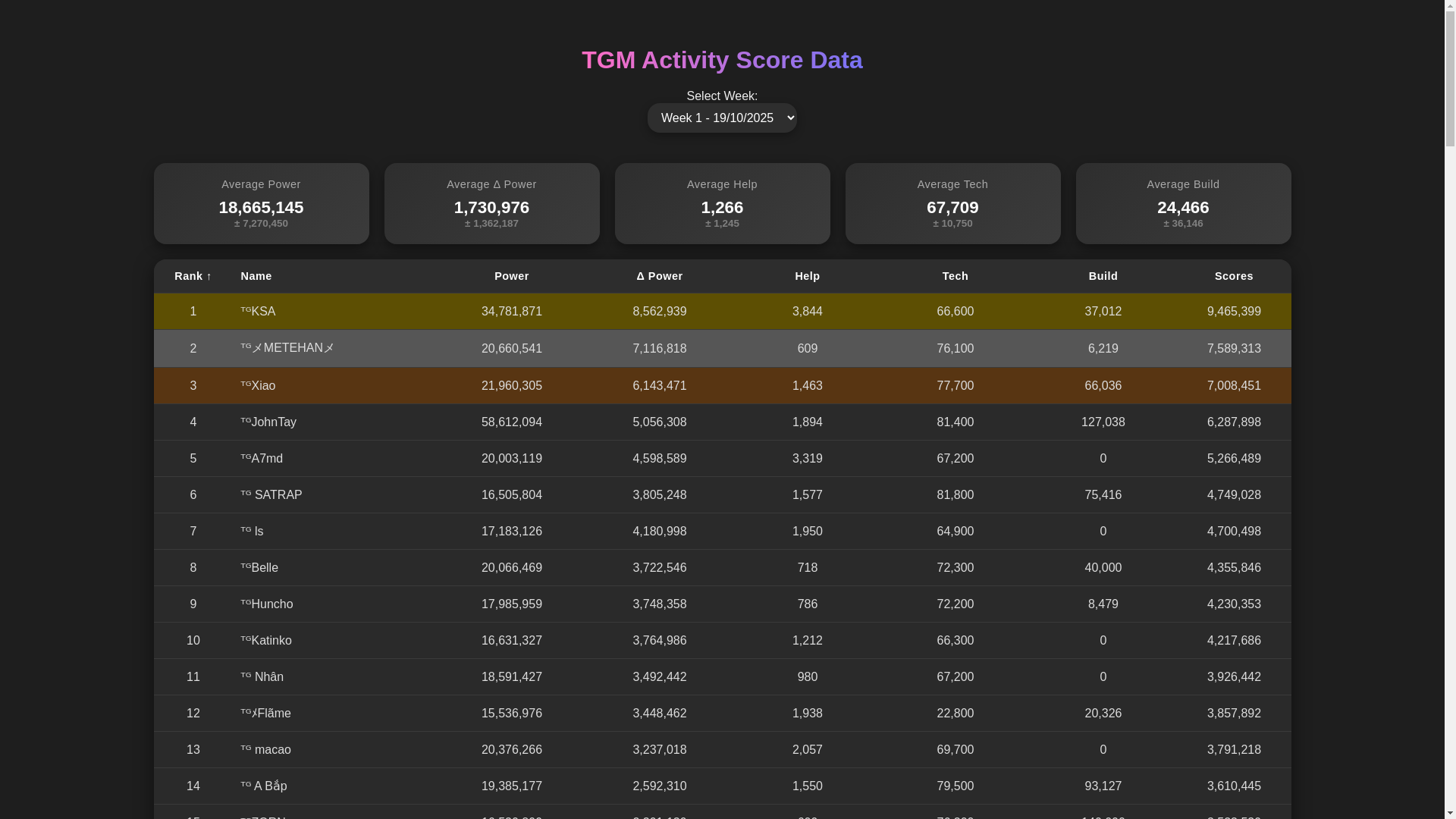Click the Average Build stat card
1456x819 pixels.
(x=1183, y=203)
